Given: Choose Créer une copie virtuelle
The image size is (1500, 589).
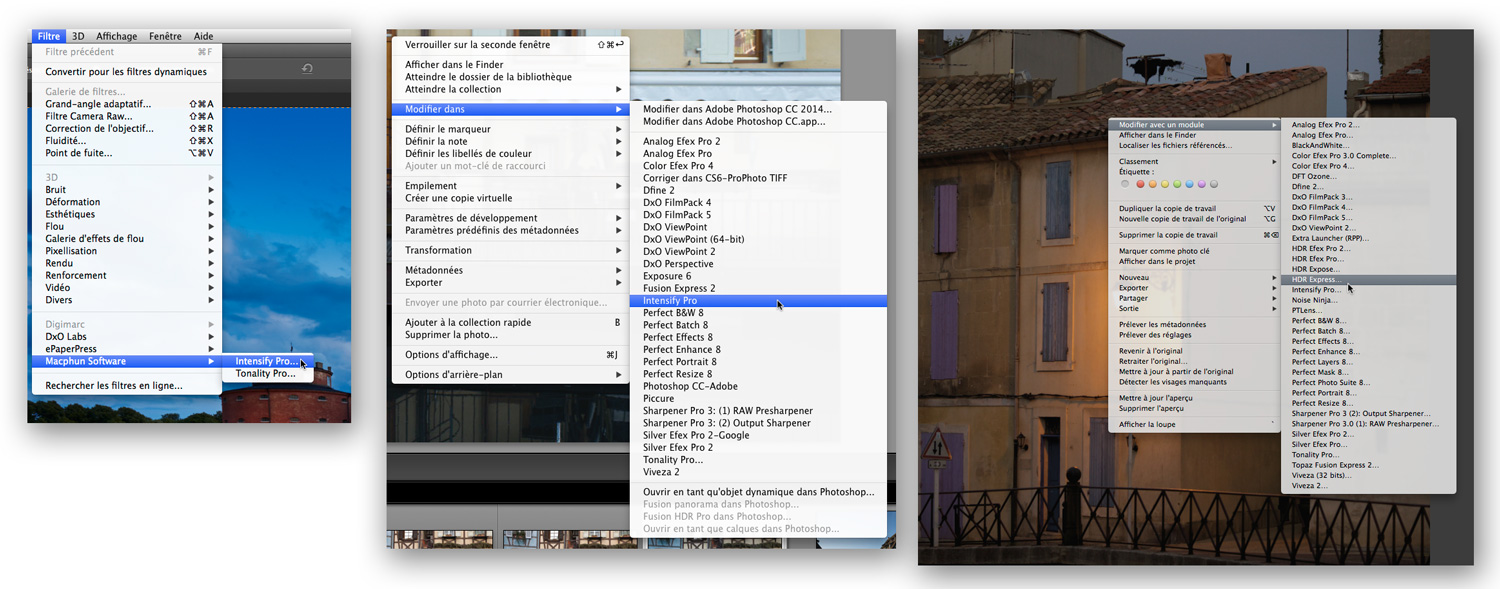Looking at the screenshot, I should (510, 198).
